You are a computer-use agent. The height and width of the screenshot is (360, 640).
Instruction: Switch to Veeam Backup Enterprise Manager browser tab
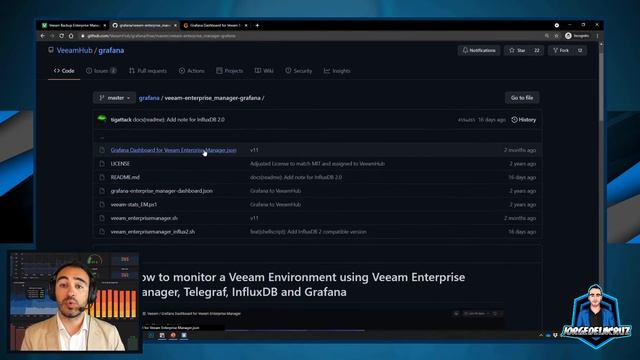coord(73,25)
